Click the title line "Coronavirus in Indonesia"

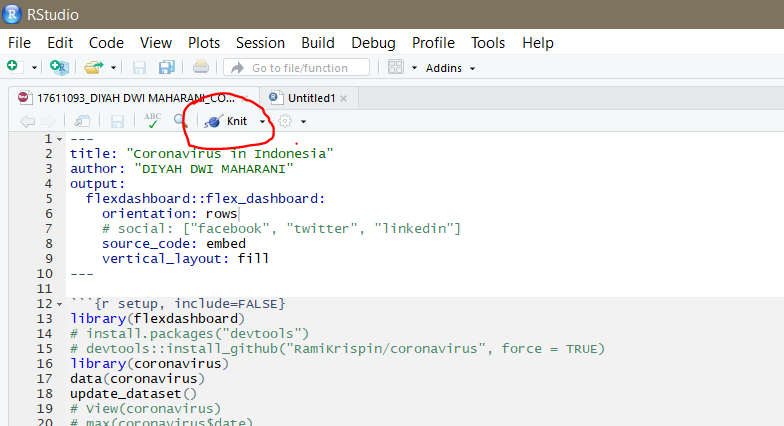point(202,154)
